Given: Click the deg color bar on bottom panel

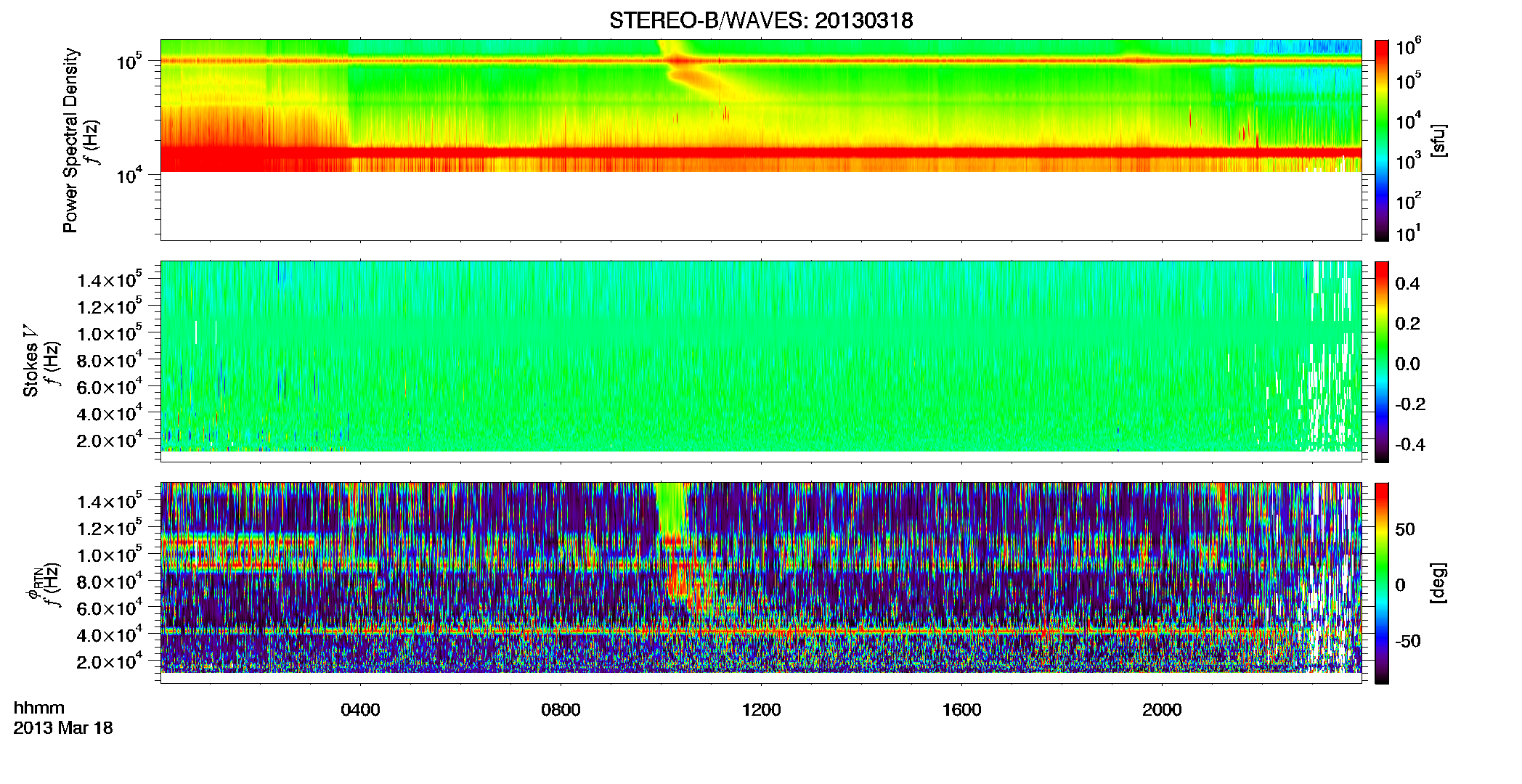Looking at the screenshot, I should 1382,583.
